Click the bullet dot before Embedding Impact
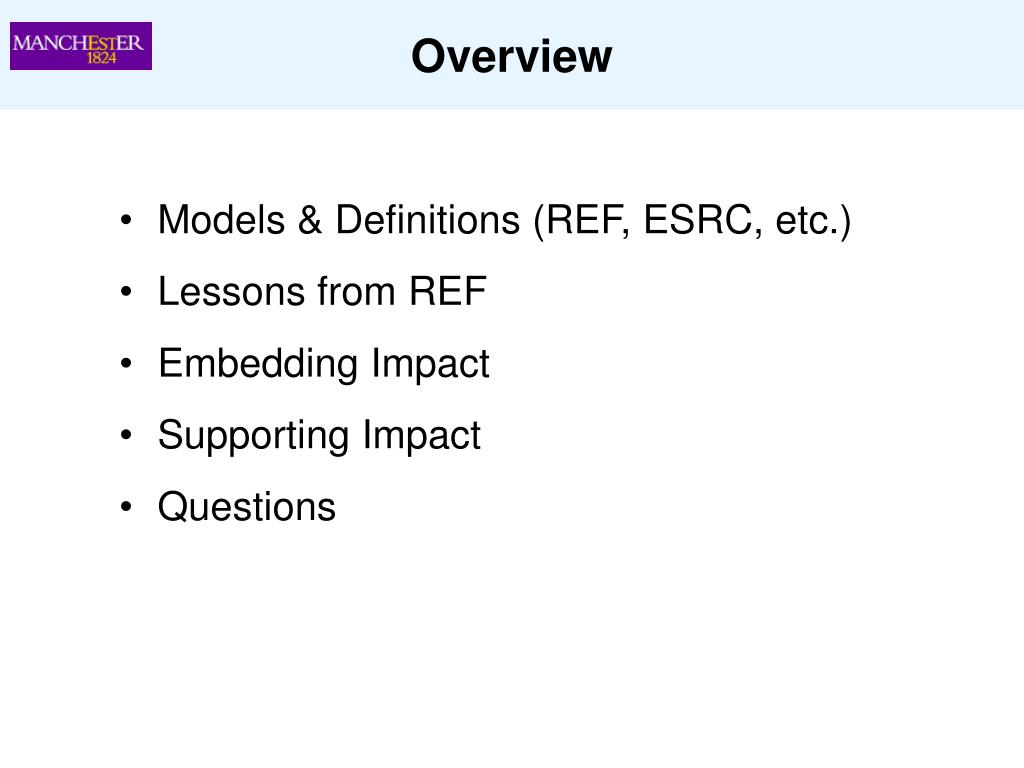1024x768 pixels. pyautogui.click(x=126, y=364)
